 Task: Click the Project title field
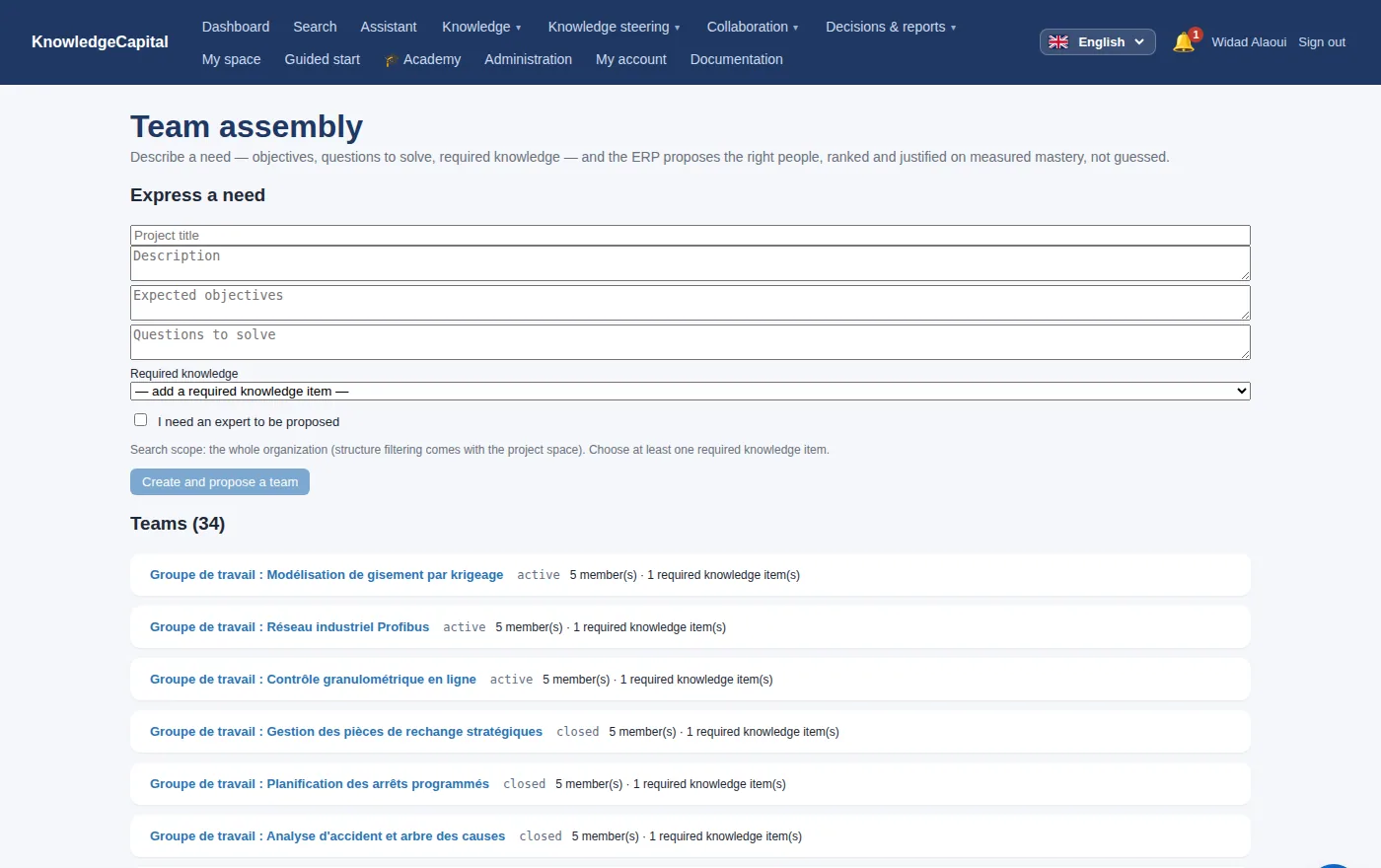coord(690,235)
